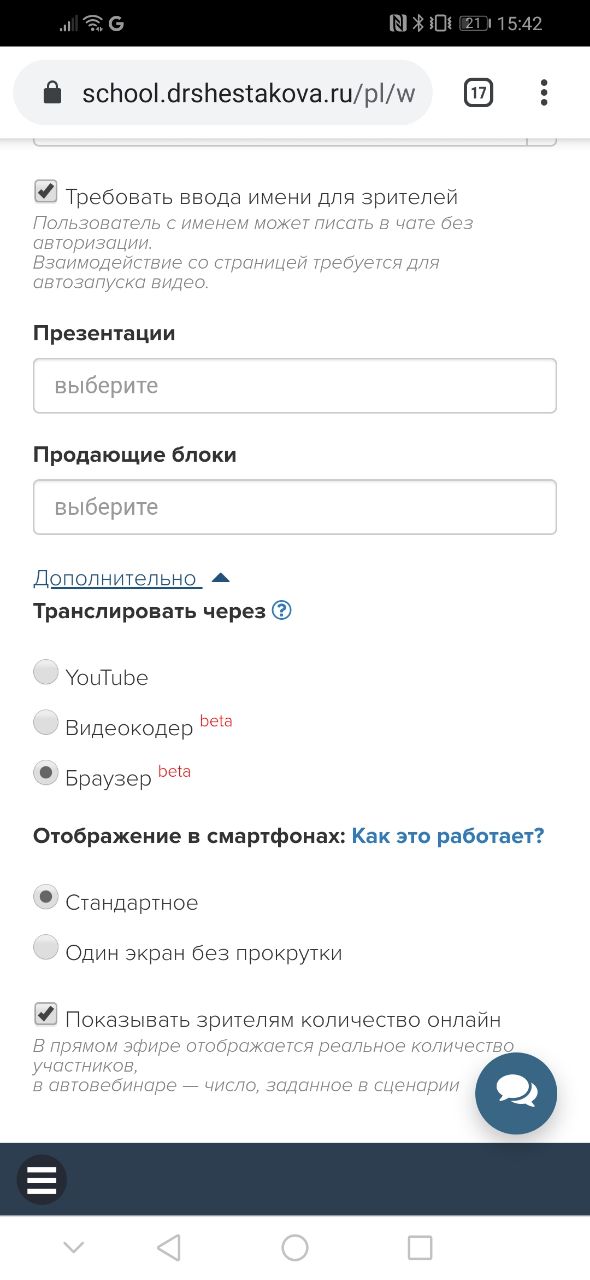
Task: Hide keyboard with the down chevron icon
Action: tap(73, 1247)
